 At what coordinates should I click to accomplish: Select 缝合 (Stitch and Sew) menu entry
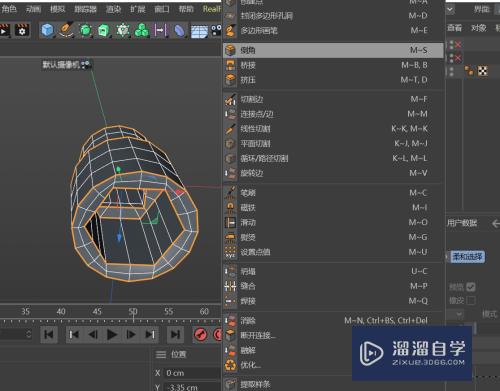click(x=333, y=286)
